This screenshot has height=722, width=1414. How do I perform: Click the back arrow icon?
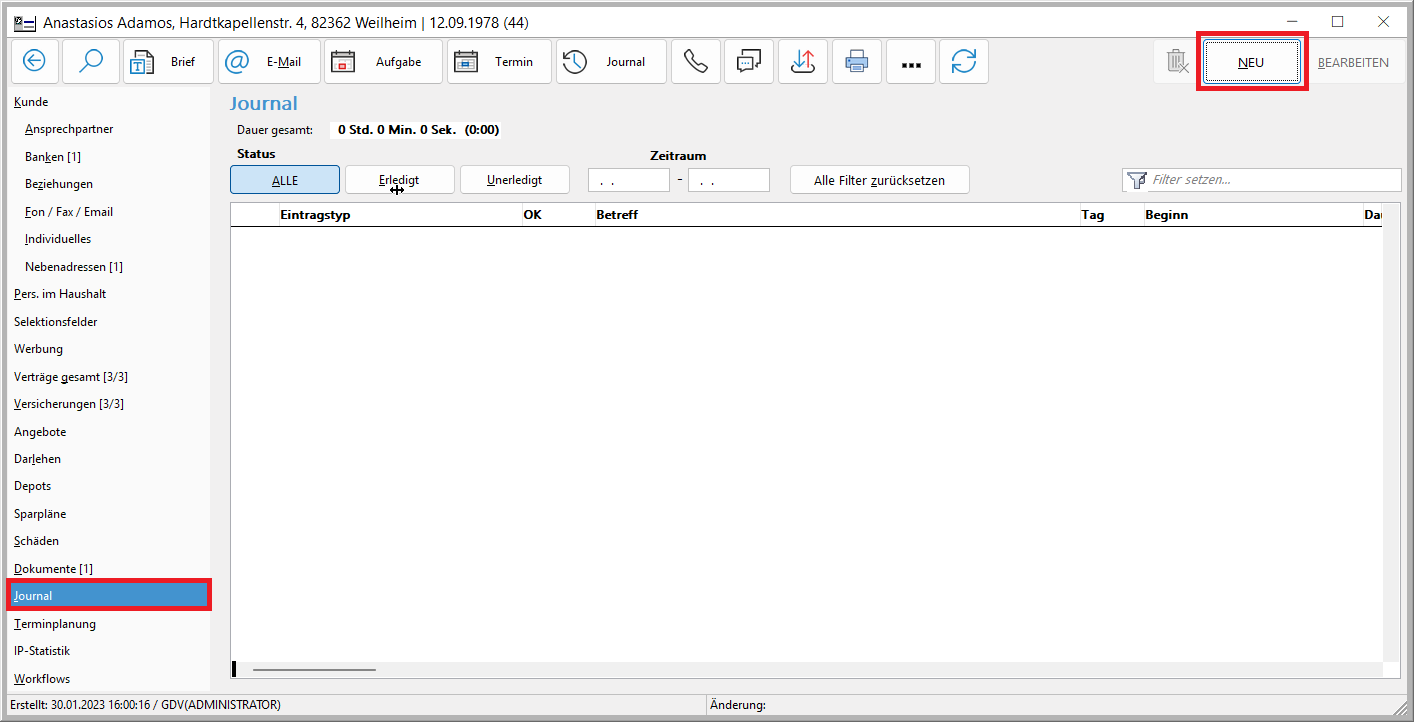[35, 62]
